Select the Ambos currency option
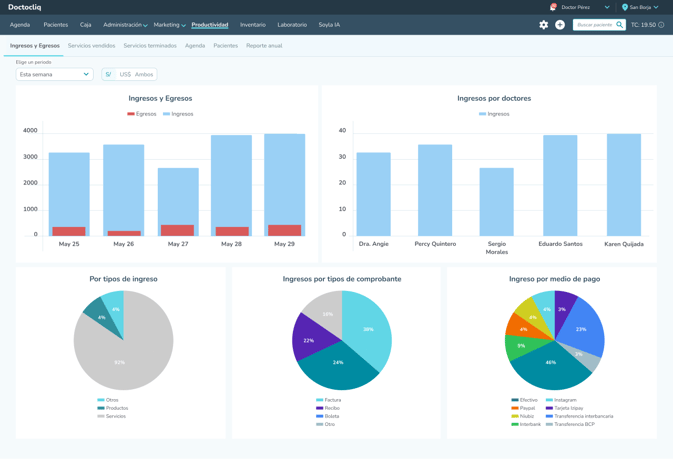Viewport: 673px width, 459px height. point(144,74)
